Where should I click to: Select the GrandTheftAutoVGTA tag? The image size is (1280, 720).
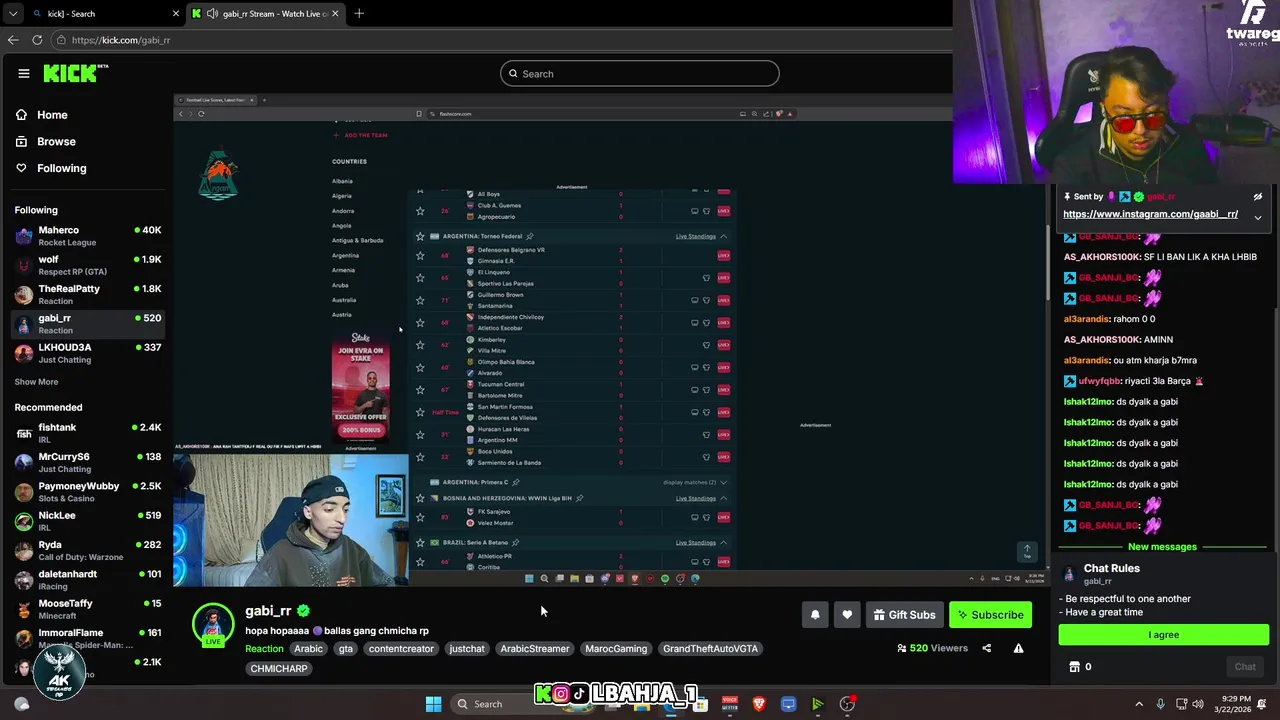[710, 649]
